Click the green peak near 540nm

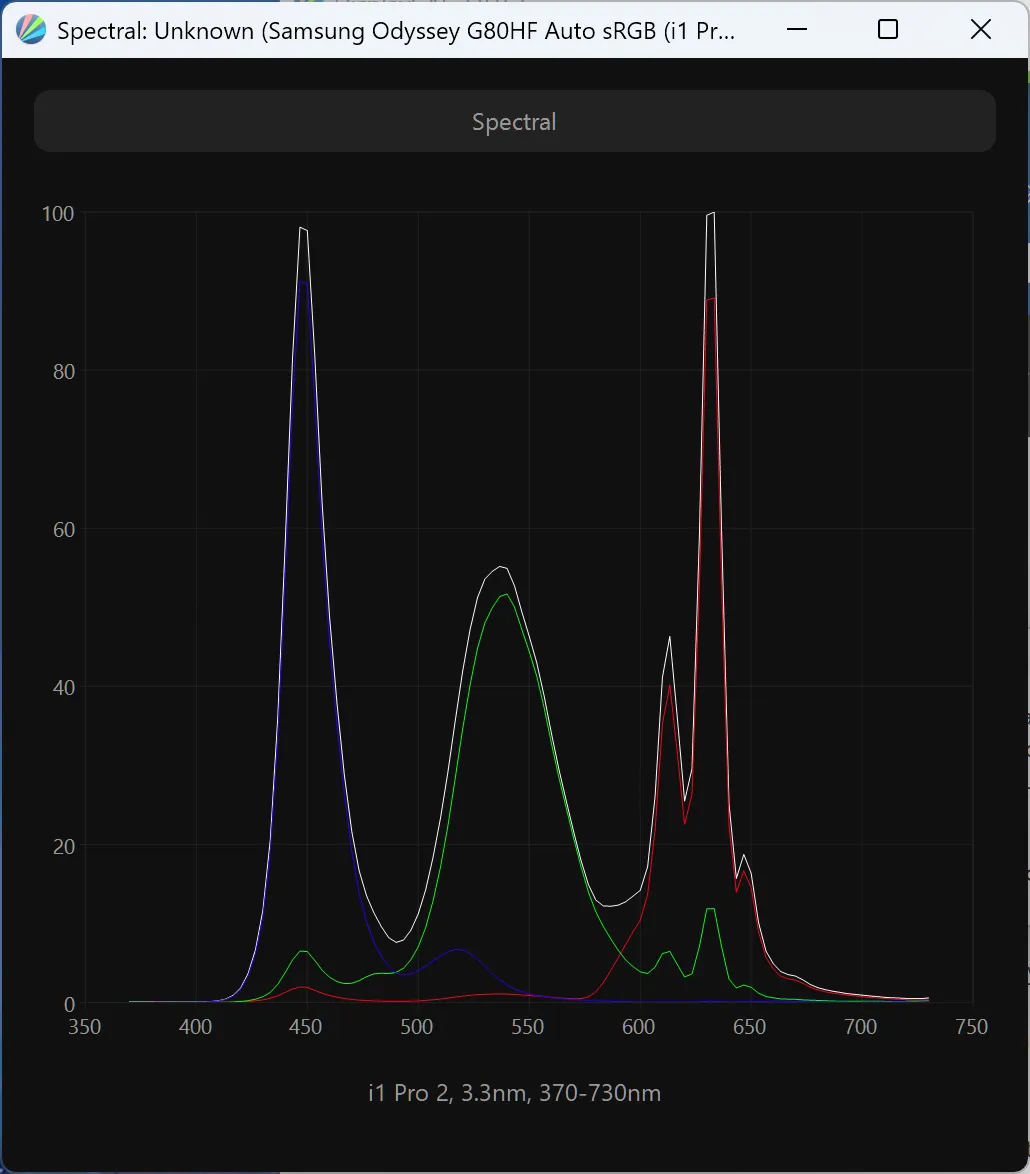pyautogui.click(x=505, y=594)
